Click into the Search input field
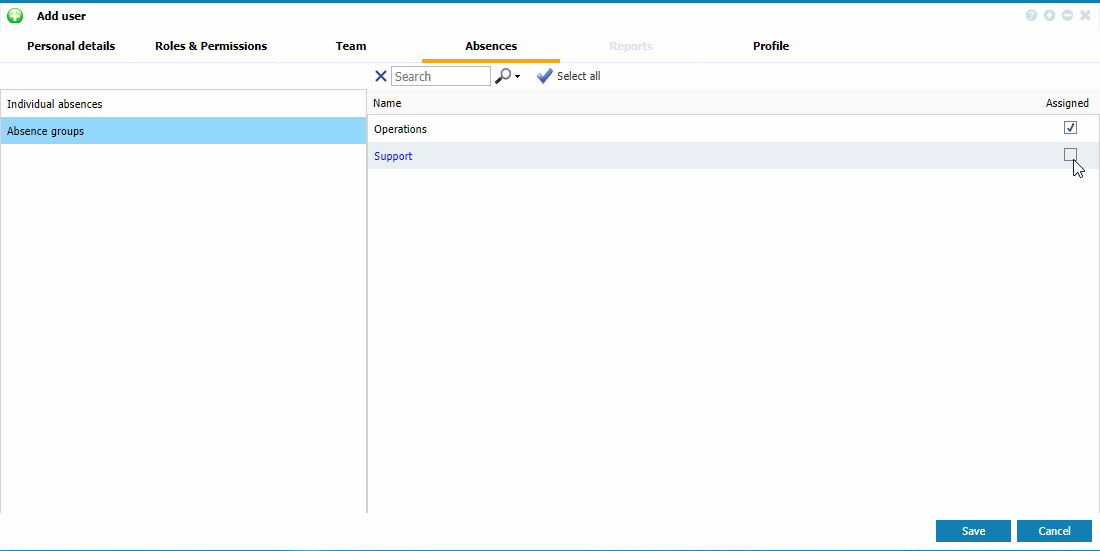1100x551 pixels. point(441,76)
